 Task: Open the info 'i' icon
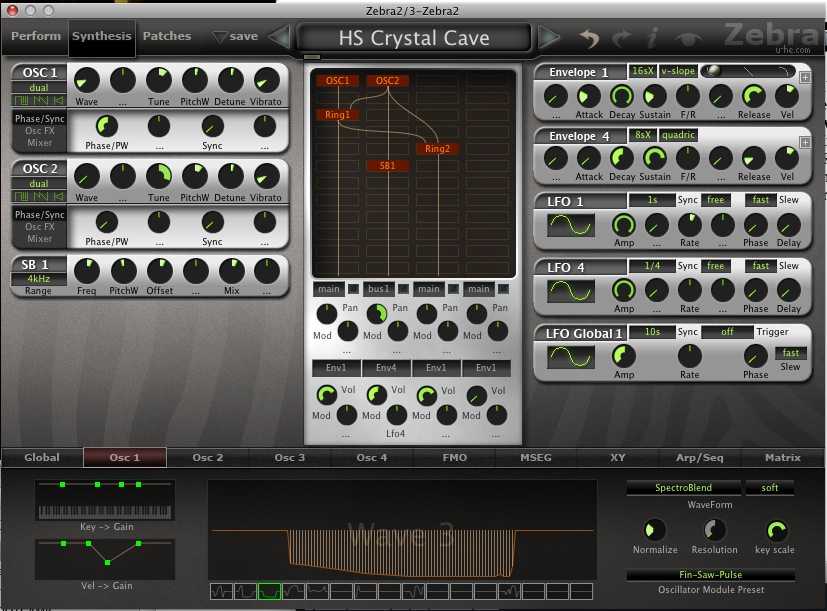tap(652, 38)
